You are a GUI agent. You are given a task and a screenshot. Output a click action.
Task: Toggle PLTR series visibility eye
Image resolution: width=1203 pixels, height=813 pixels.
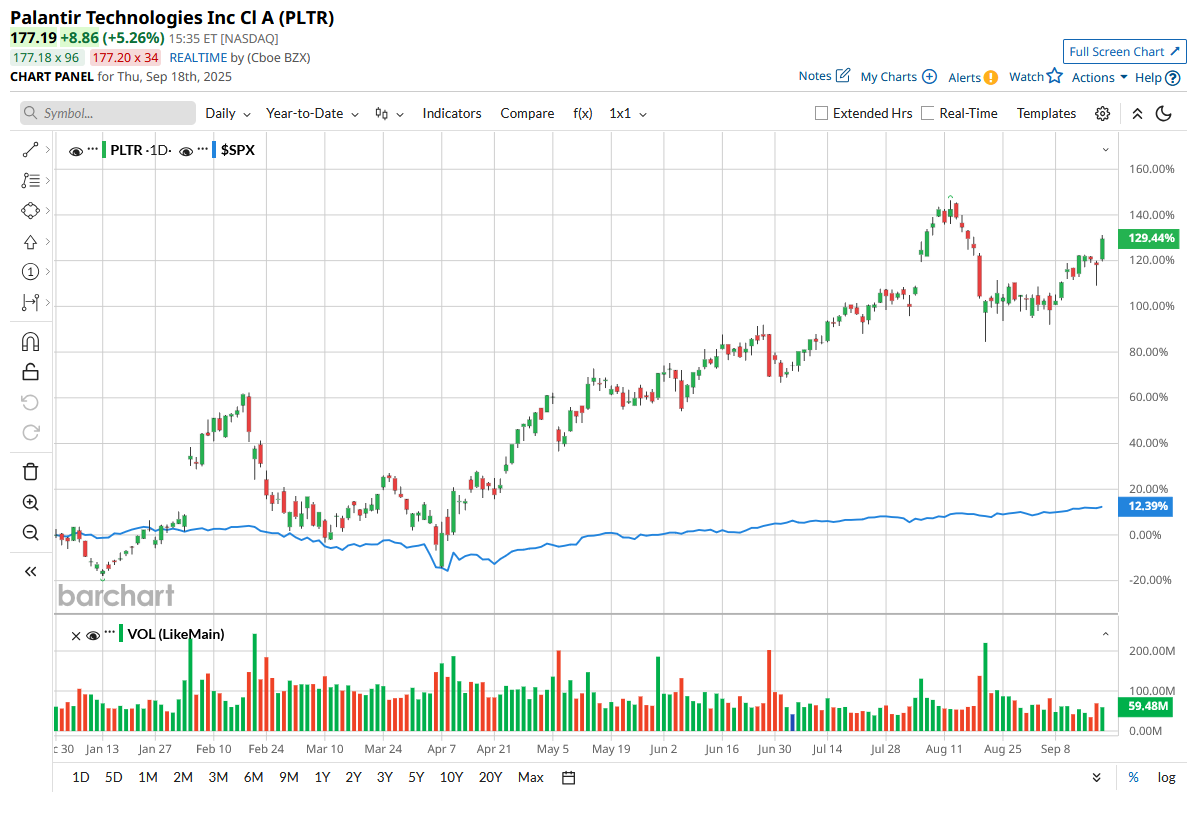(x=75, y=151)
